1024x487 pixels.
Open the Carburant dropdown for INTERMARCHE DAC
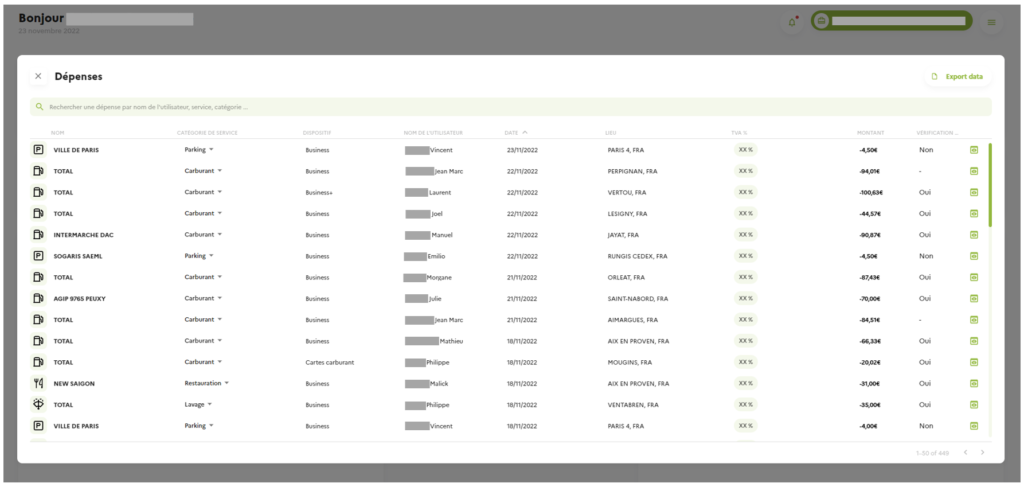(x=203, y=234)
